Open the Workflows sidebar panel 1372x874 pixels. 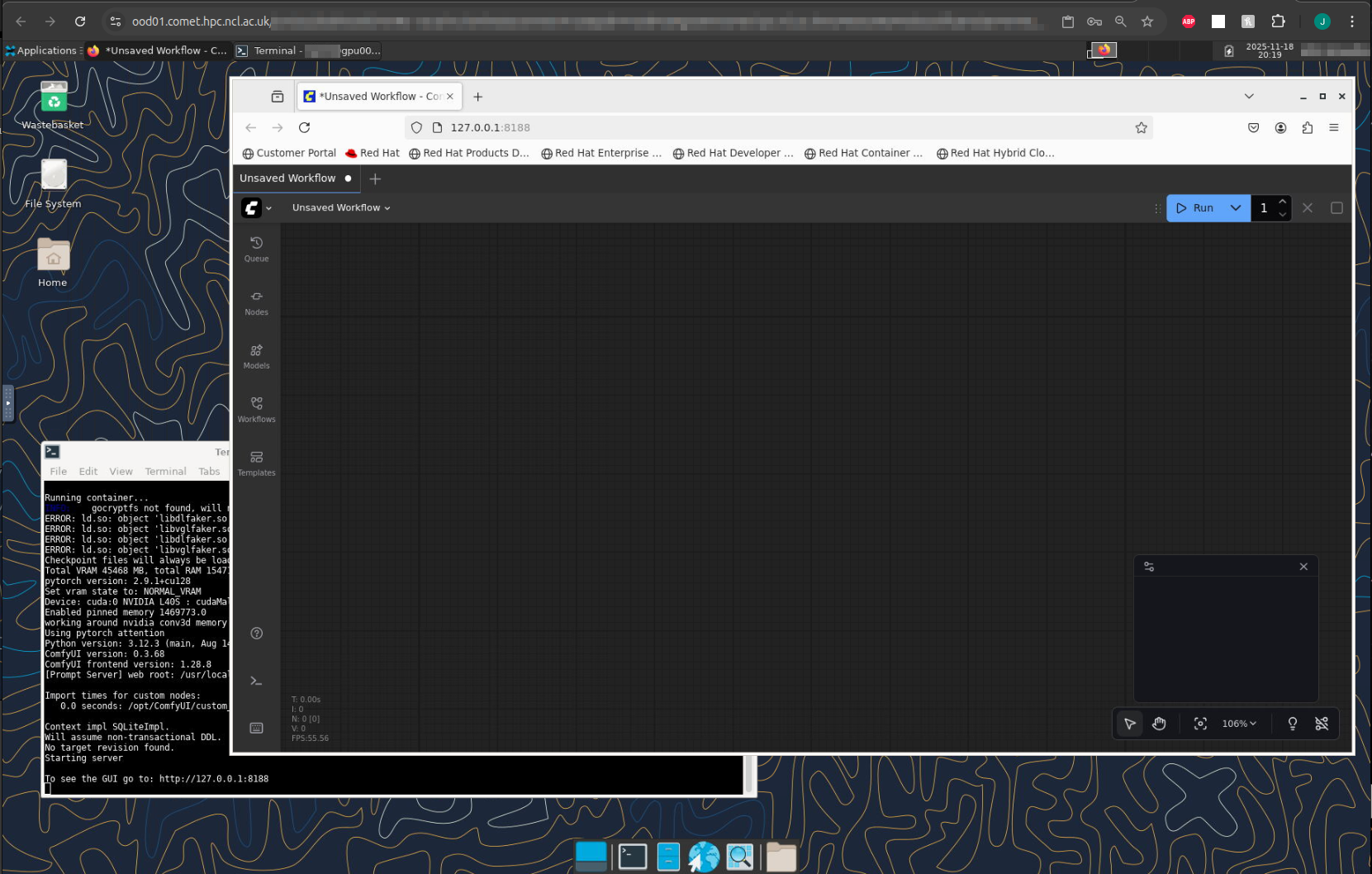(256, 409)
